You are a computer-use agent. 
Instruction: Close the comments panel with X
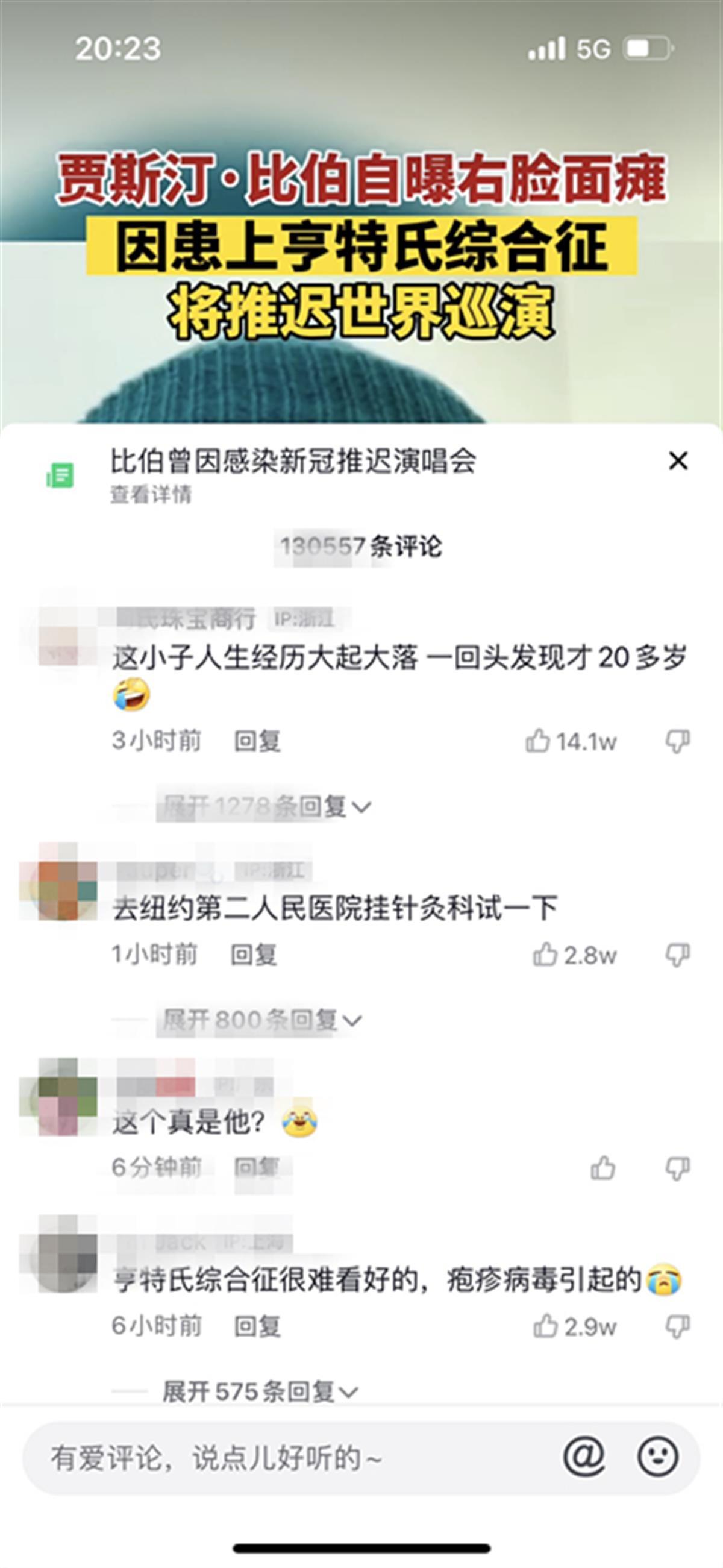click(x=678, y=461)
